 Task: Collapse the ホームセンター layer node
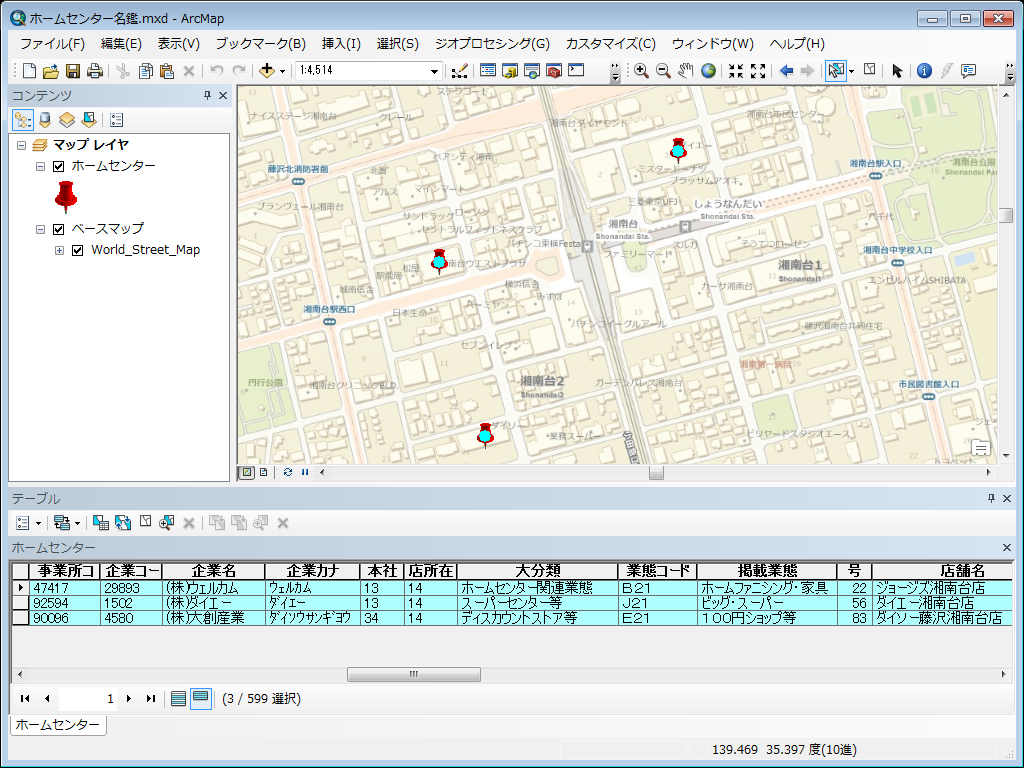coord(40,166)
